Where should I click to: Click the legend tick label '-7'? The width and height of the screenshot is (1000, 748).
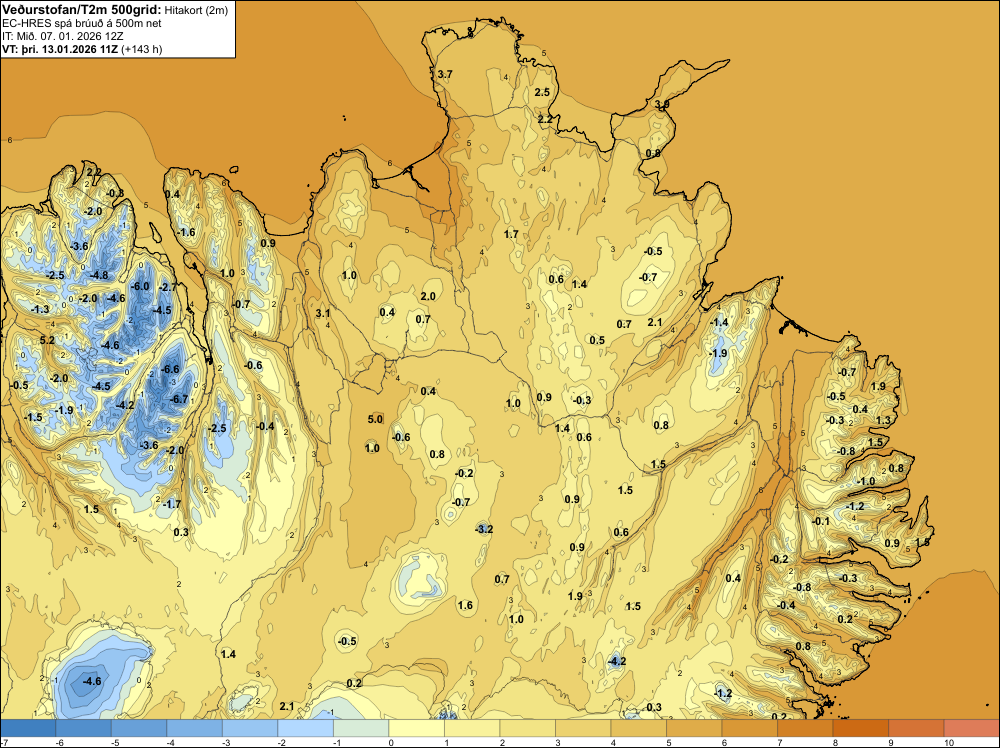tap(4, 742)
